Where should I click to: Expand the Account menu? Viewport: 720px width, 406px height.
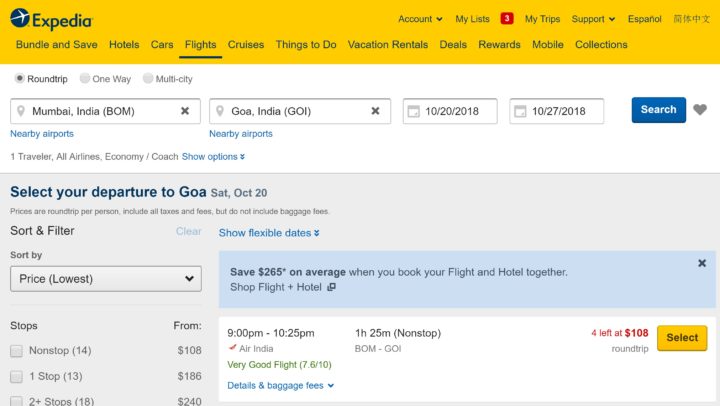pos(420,19)
